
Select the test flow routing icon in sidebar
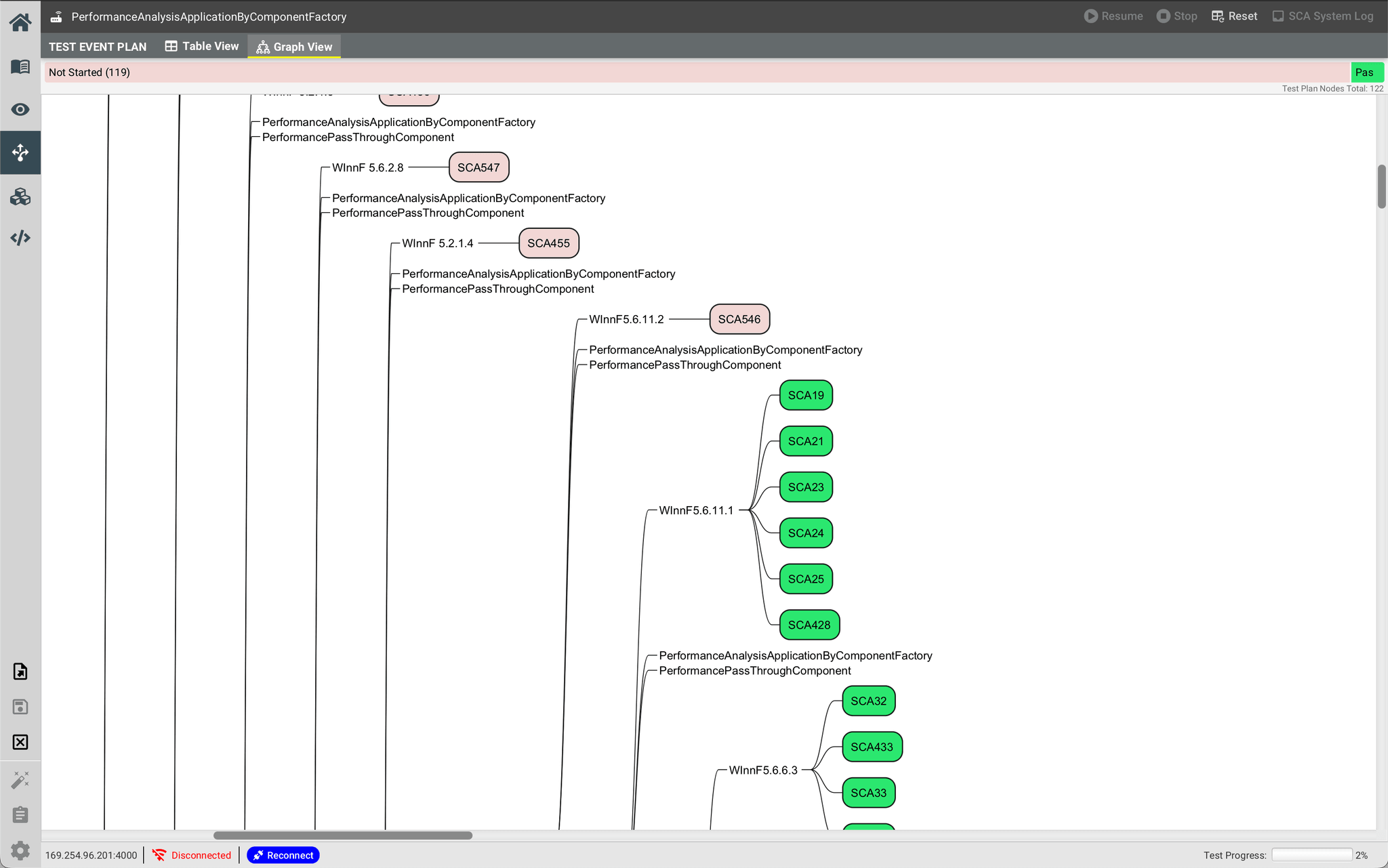click(20, 152)
